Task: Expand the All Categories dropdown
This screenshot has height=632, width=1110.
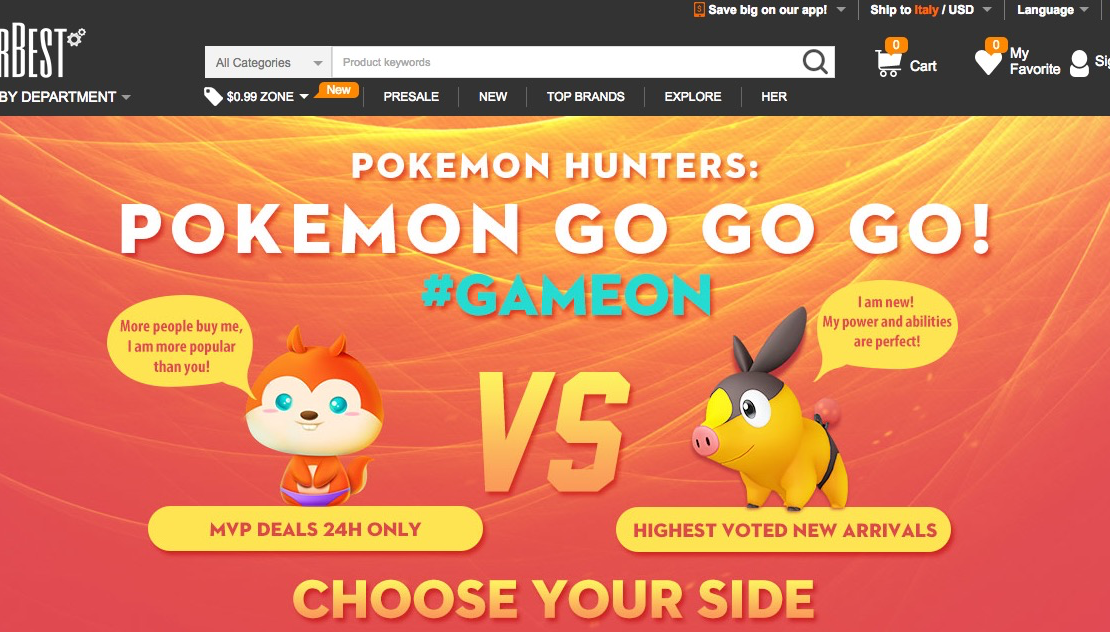Action: point(268,62)
